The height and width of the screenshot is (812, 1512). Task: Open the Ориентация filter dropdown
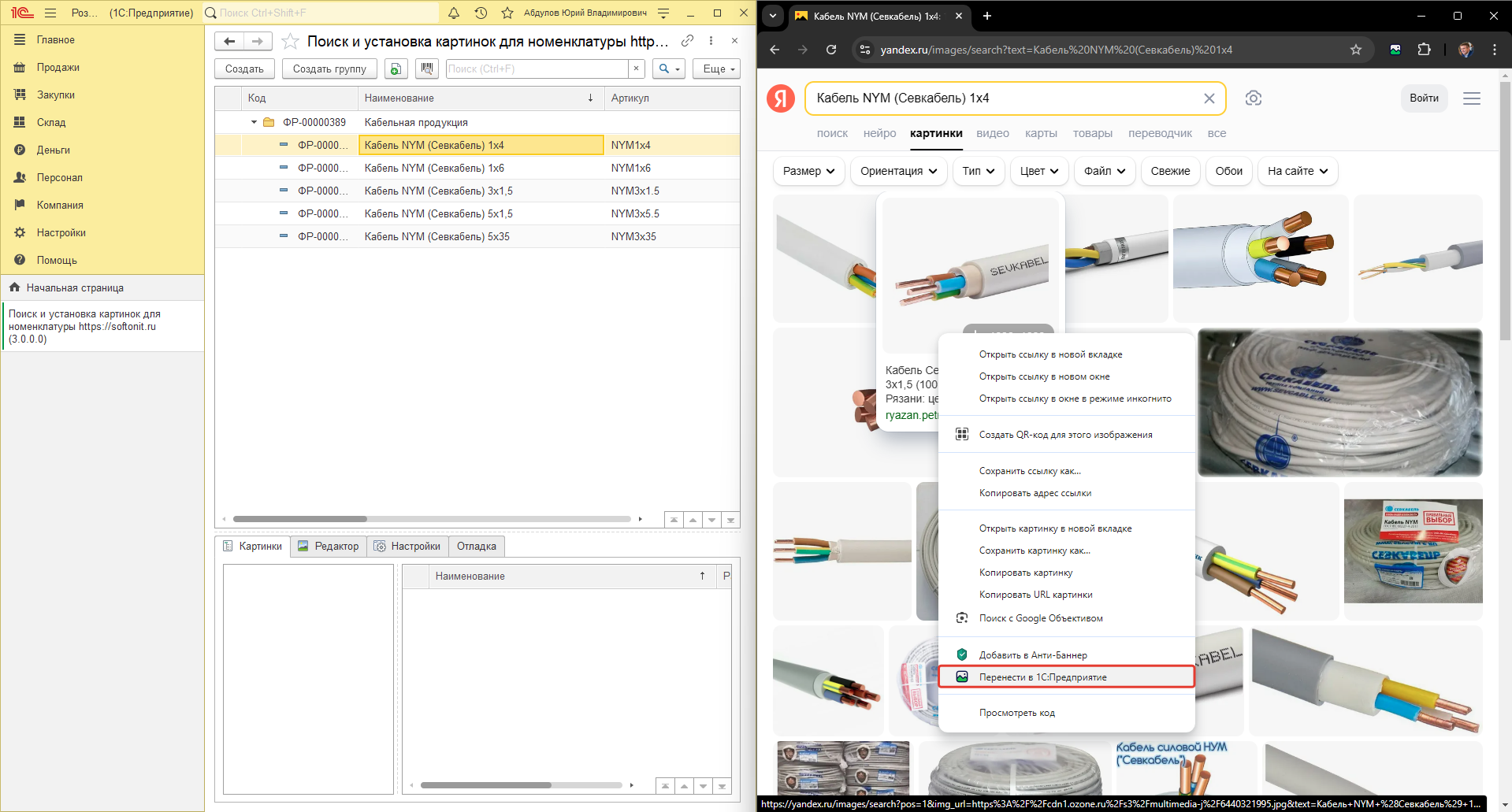898,171
